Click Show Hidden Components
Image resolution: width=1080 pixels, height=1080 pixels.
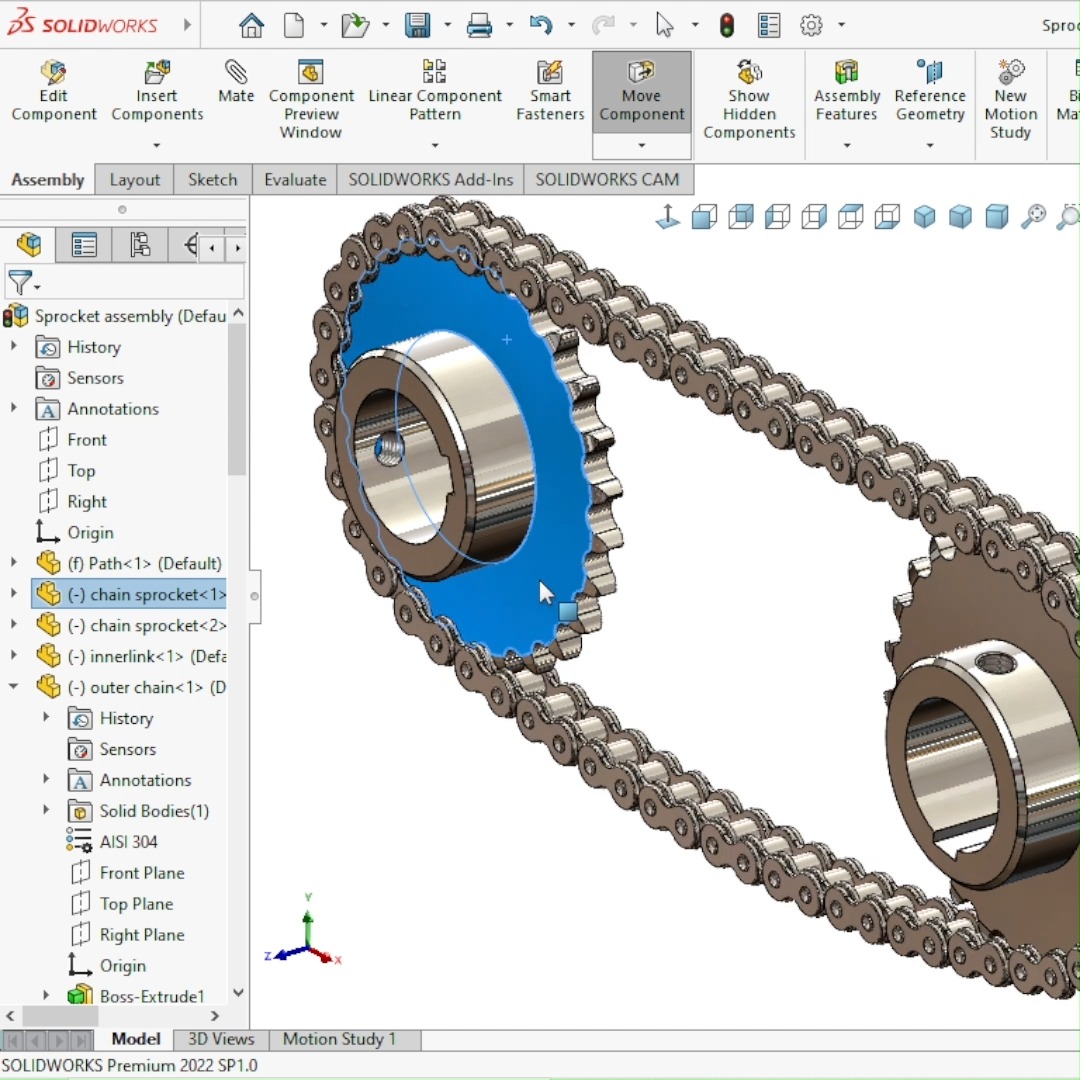[749, 99]
